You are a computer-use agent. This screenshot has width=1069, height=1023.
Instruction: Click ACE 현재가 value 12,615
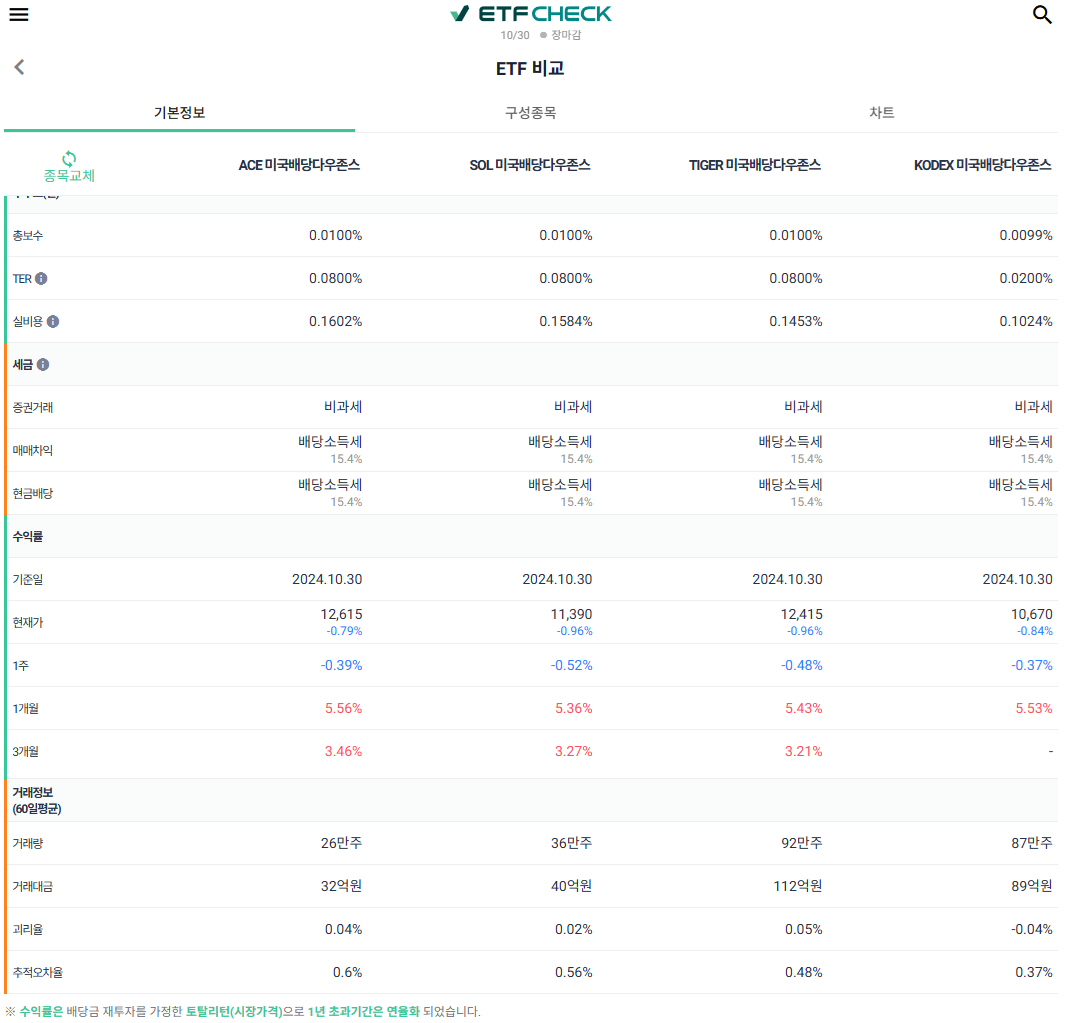tap(341, 614)
